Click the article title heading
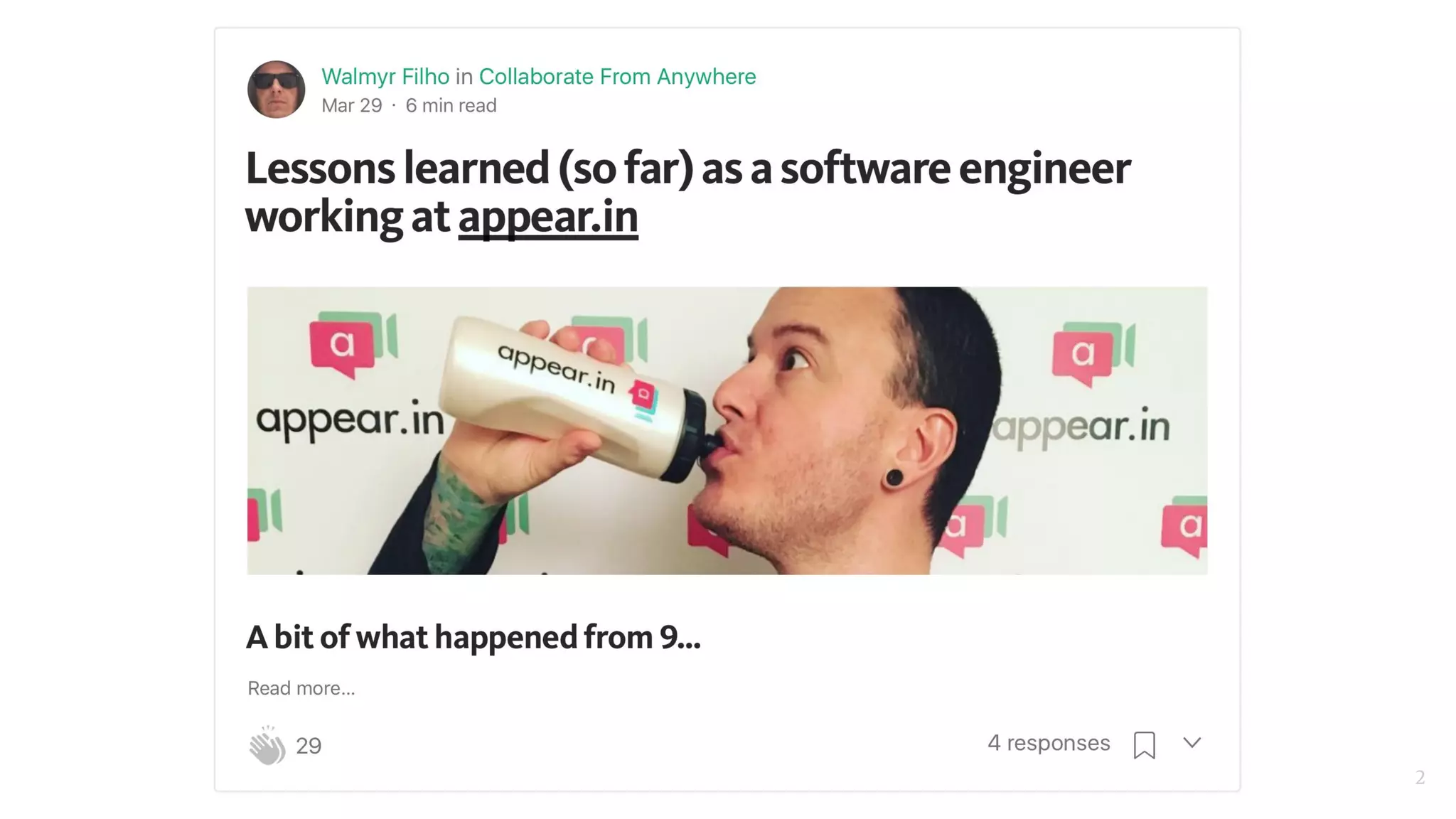The width and height of the screenshot is (1456, 819). pyautogui.click(x=687, y=192)
